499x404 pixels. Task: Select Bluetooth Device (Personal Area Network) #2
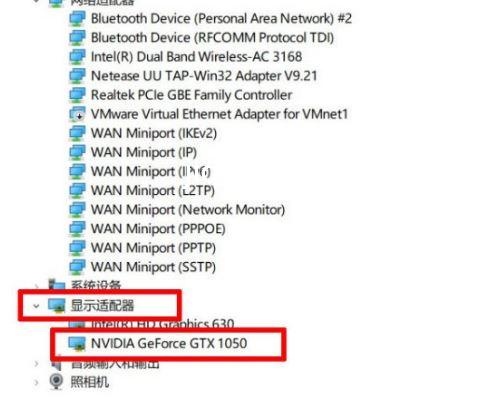[x=221, y=18]
